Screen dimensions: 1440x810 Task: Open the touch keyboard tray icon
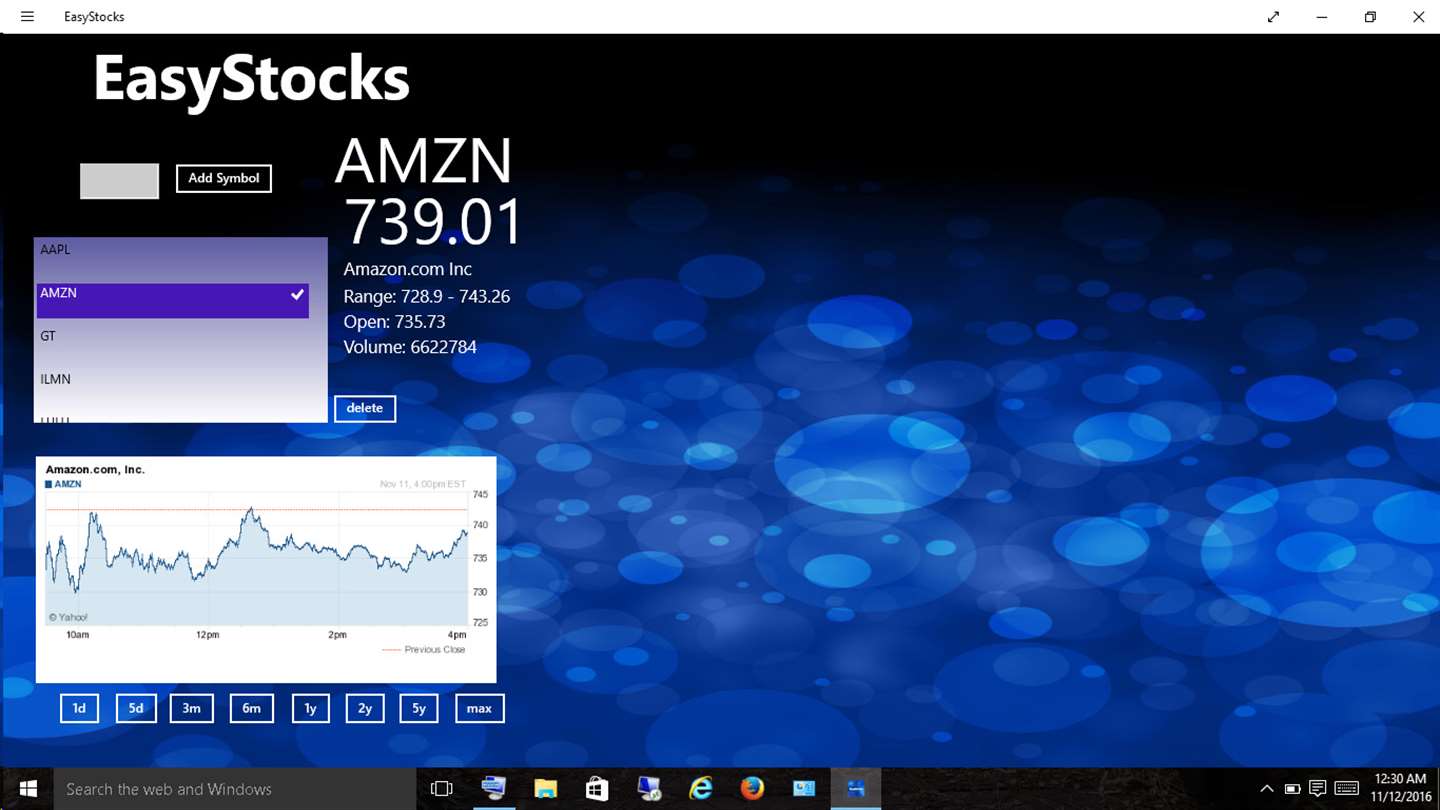point(1346,789)
